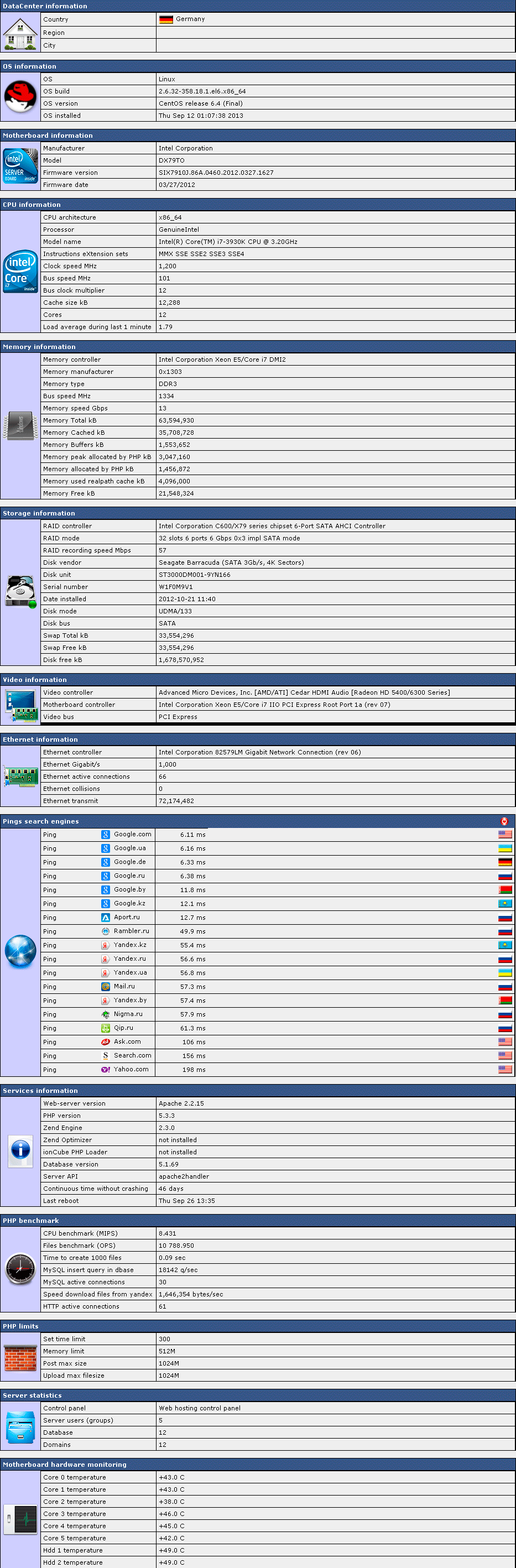Click the PHP benchmark clock icon

pyautogui.click(x=20, y=1269)
